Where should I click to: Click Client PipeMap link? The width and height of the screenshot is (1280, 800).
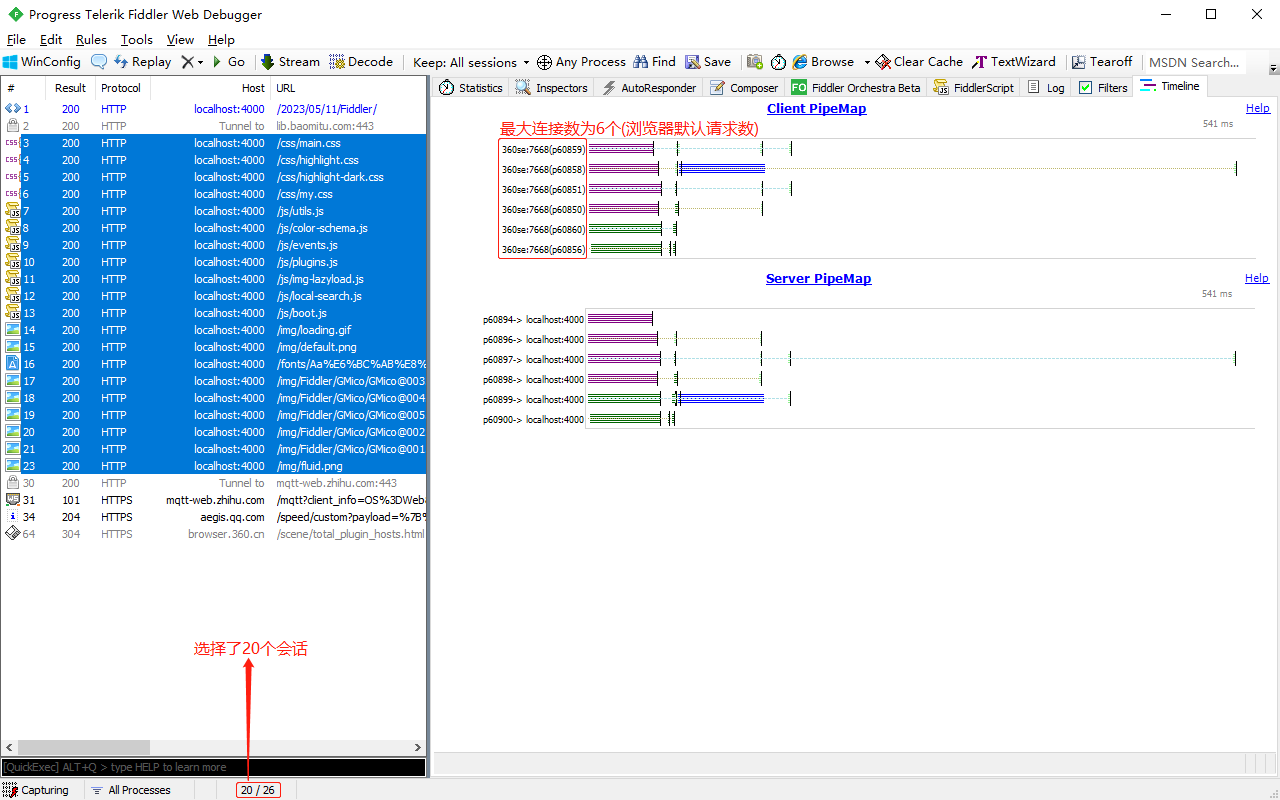[816, 108]
